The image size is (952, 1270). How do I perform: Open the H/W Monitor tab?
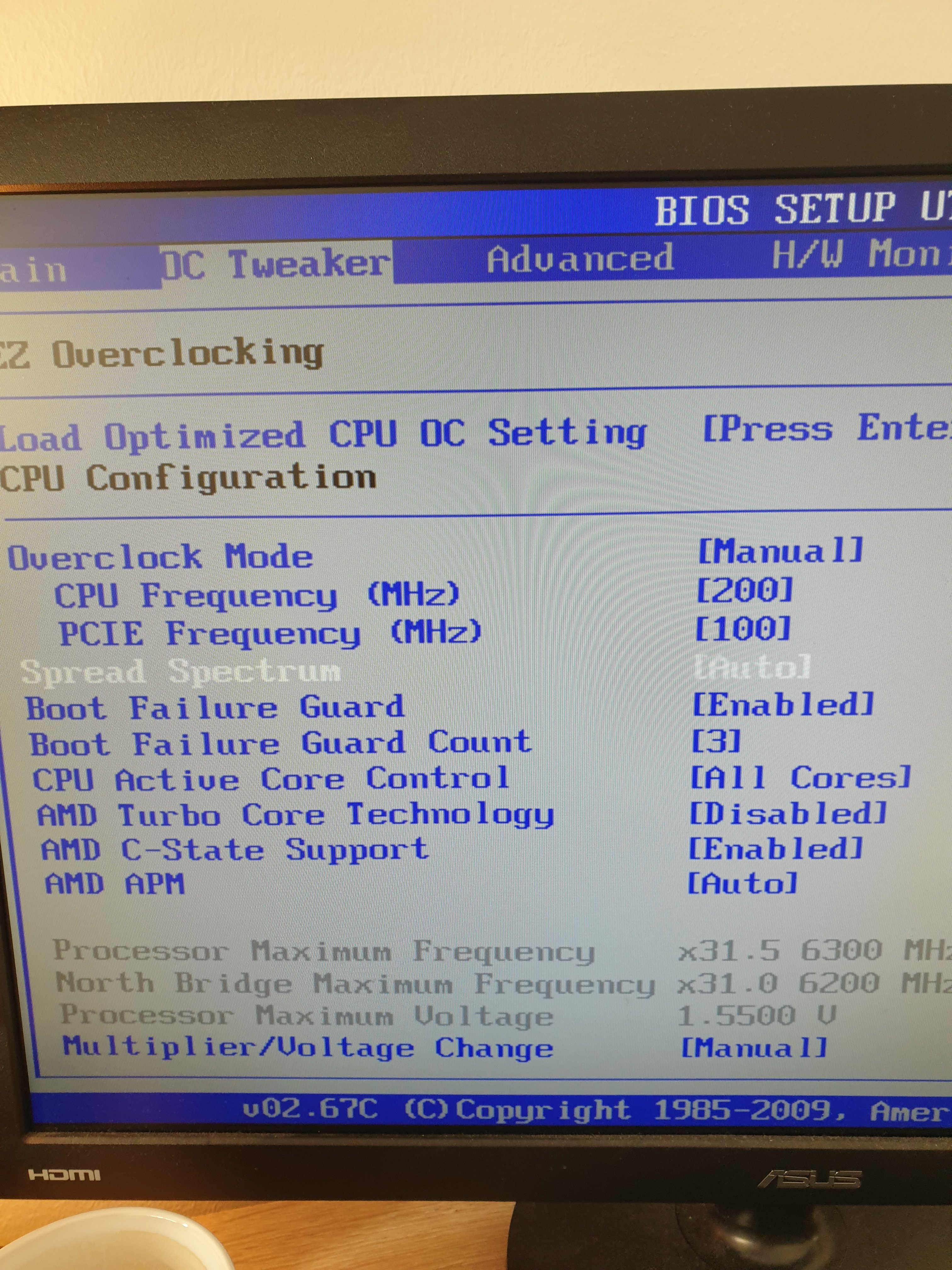(x=861, y=254)
